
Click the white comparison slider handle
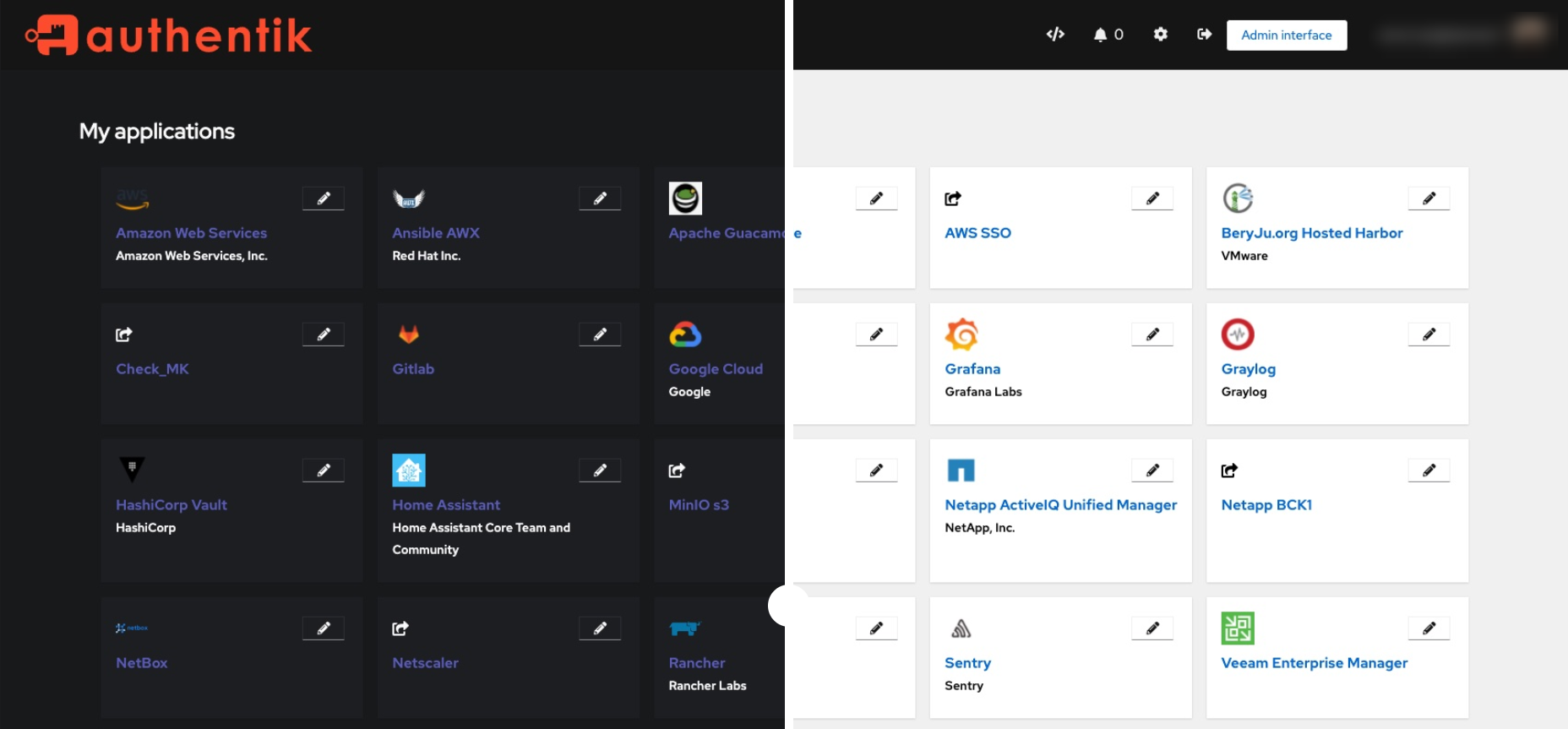[786, 606]
